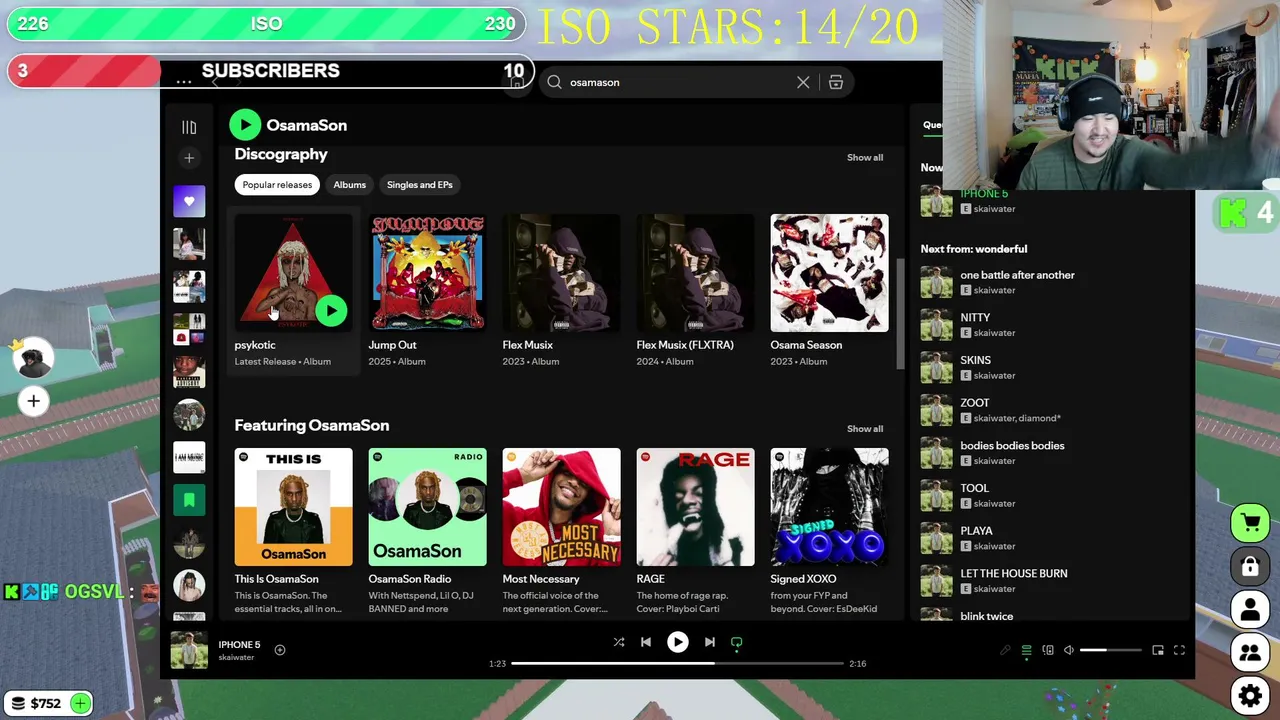Click the diamond* artist link under ZOOT
The image size is (1280, 720).
[1041, 418]
